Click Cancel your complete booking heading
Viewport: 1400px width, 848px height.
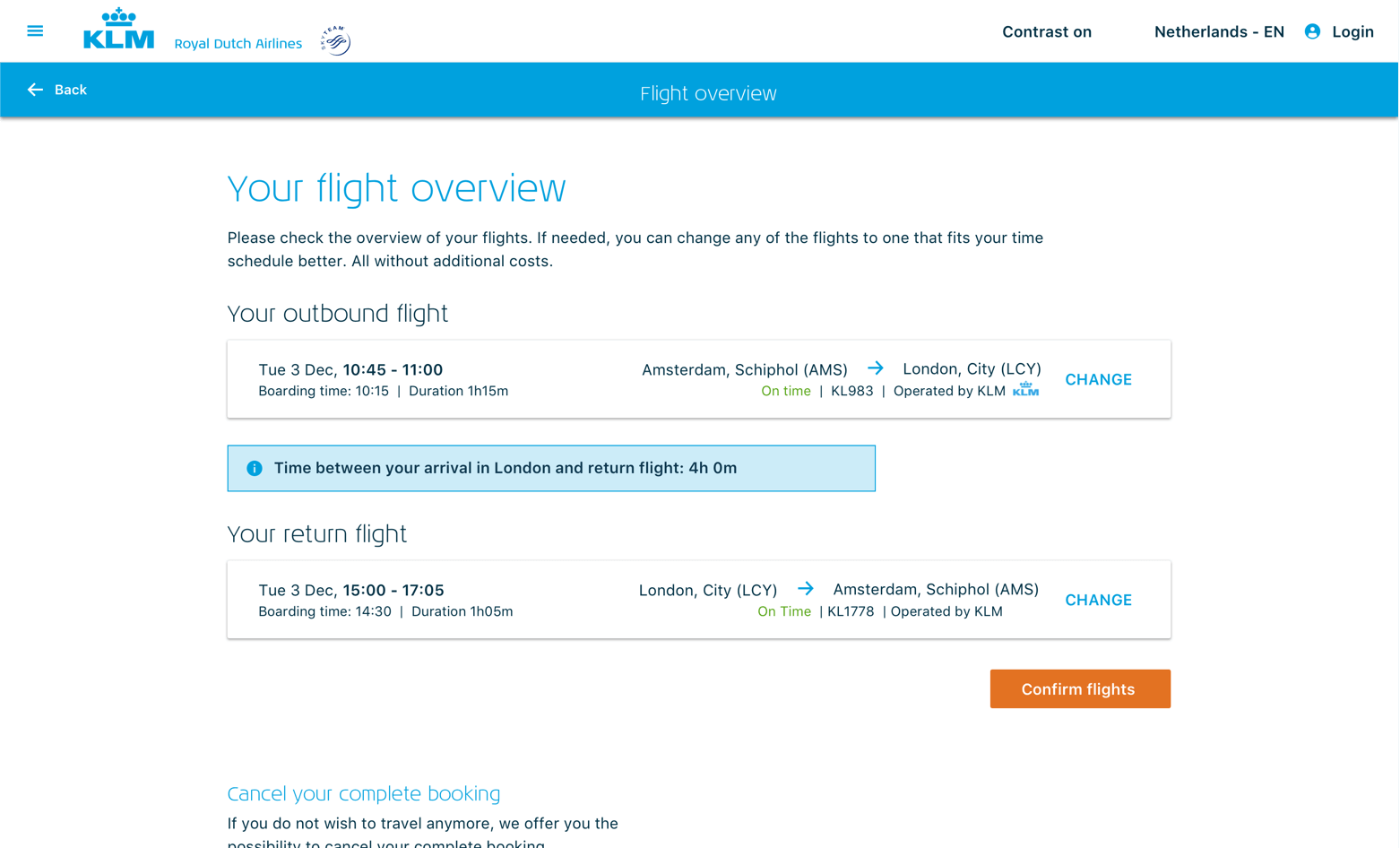(363, 793)
